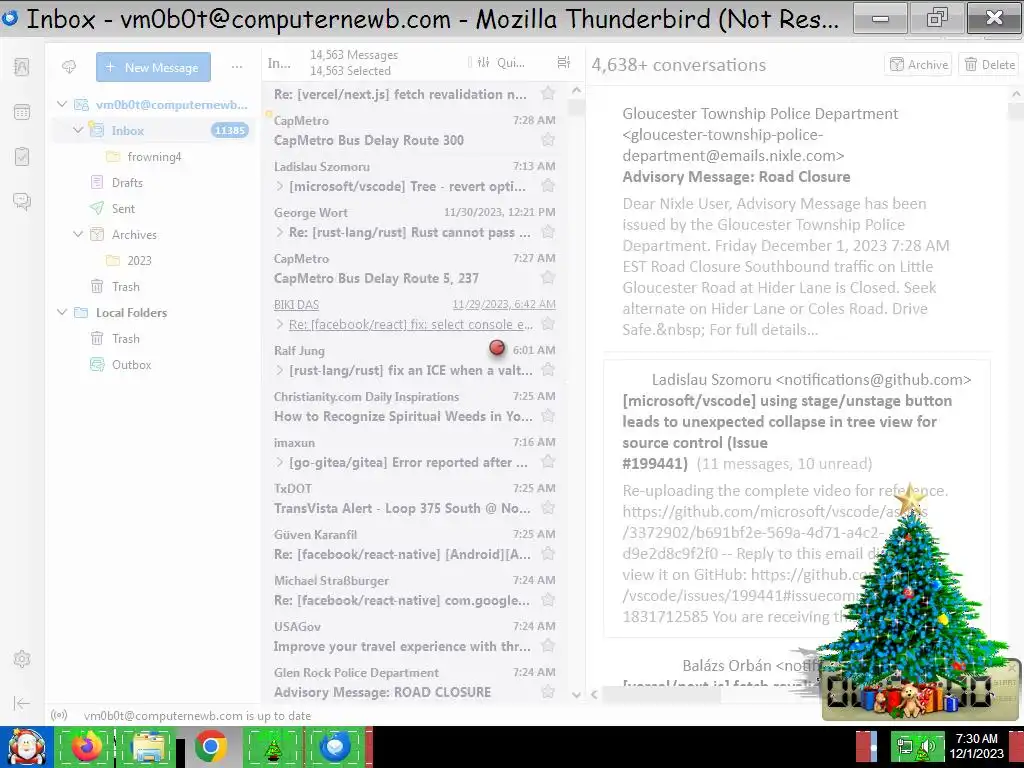The image size is (1024, 768).
Task: Star the Glen Rock Police ROAD CLOSURE message
Action: [548, 692]
